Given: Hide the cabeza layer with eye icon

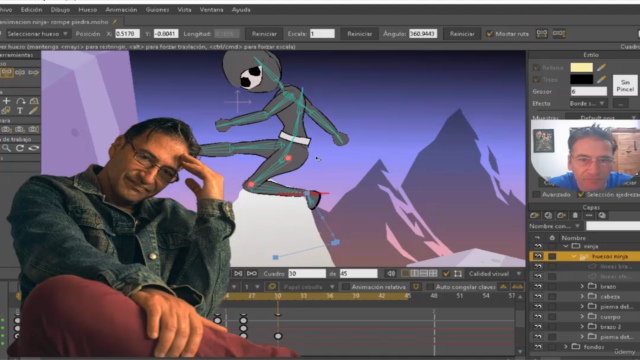Looking at the screenshot, I should (x=538, y=297).
